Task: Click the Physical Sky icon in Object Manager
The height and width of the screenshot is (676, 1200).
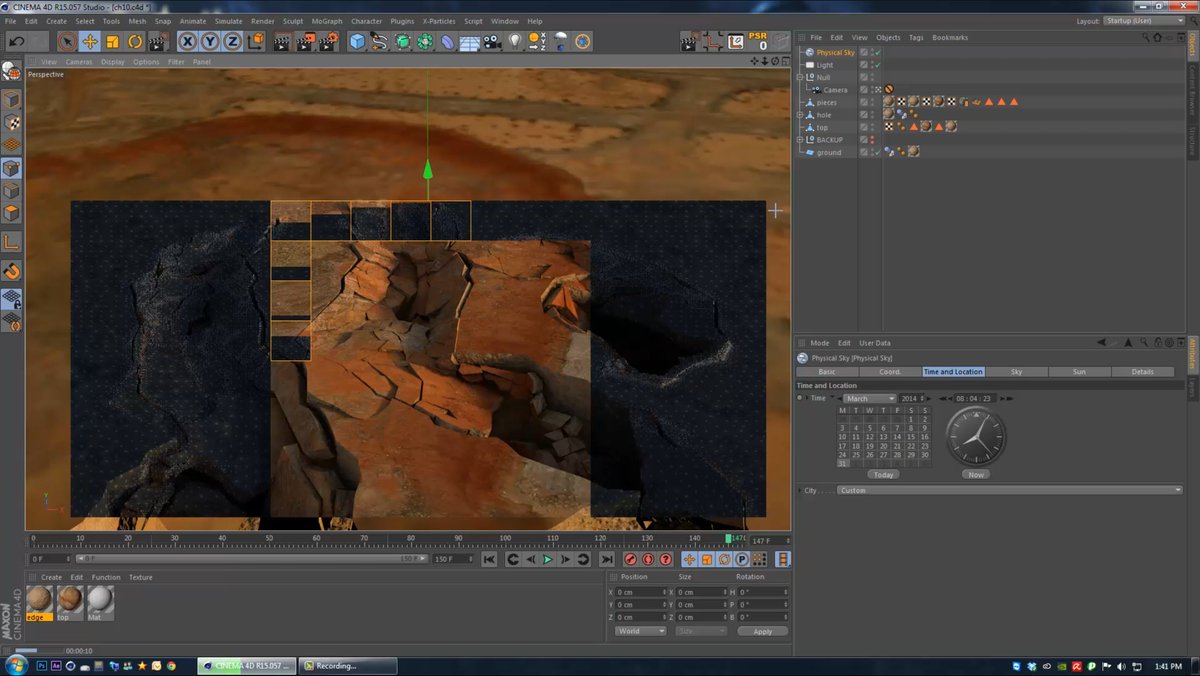Action: [x=809, y=52]
